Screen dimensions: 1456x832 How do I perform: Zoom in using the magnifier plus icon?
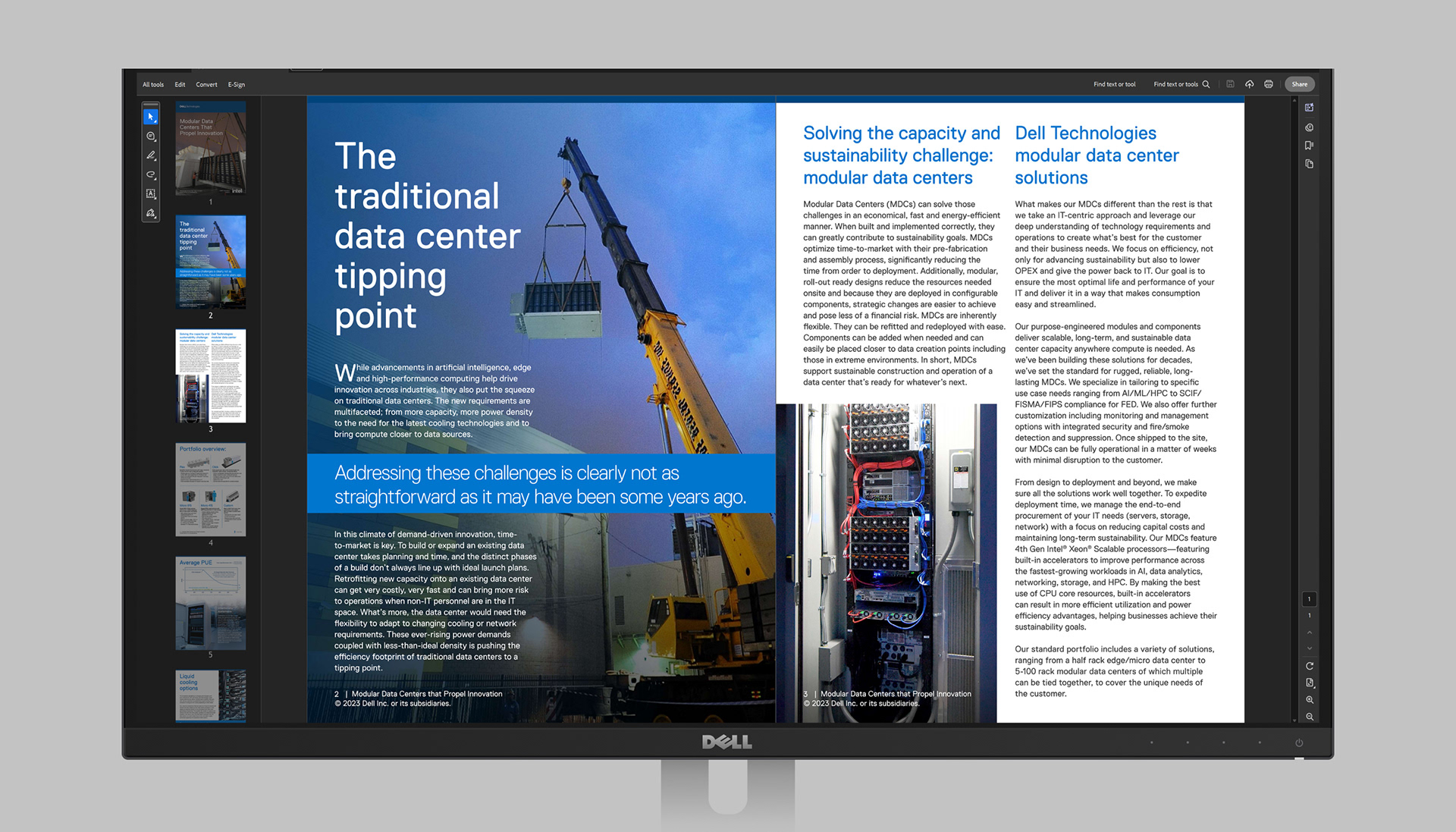tap(1309, 700)
